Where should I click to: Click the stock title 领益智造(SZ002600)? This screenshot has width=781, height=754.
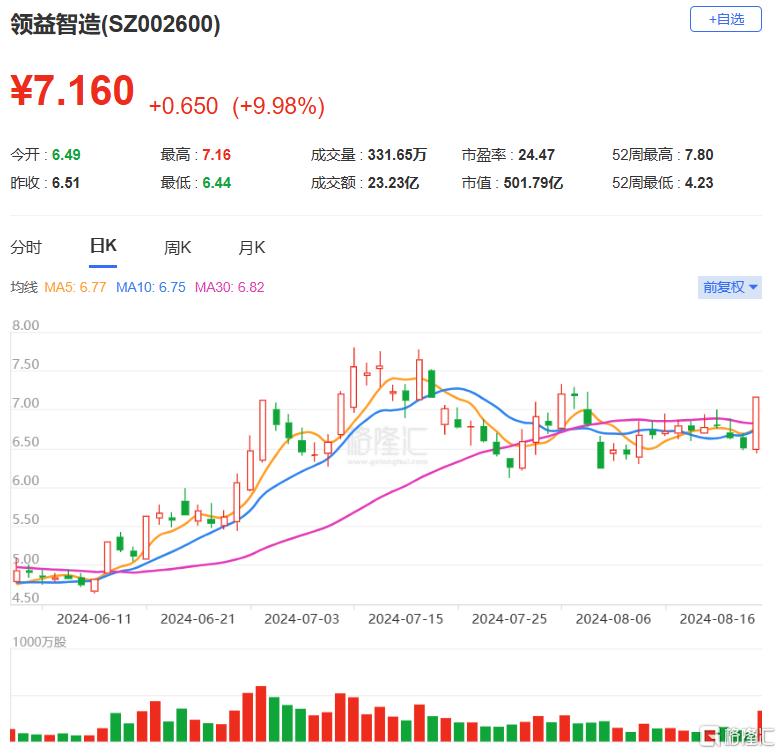115,24
